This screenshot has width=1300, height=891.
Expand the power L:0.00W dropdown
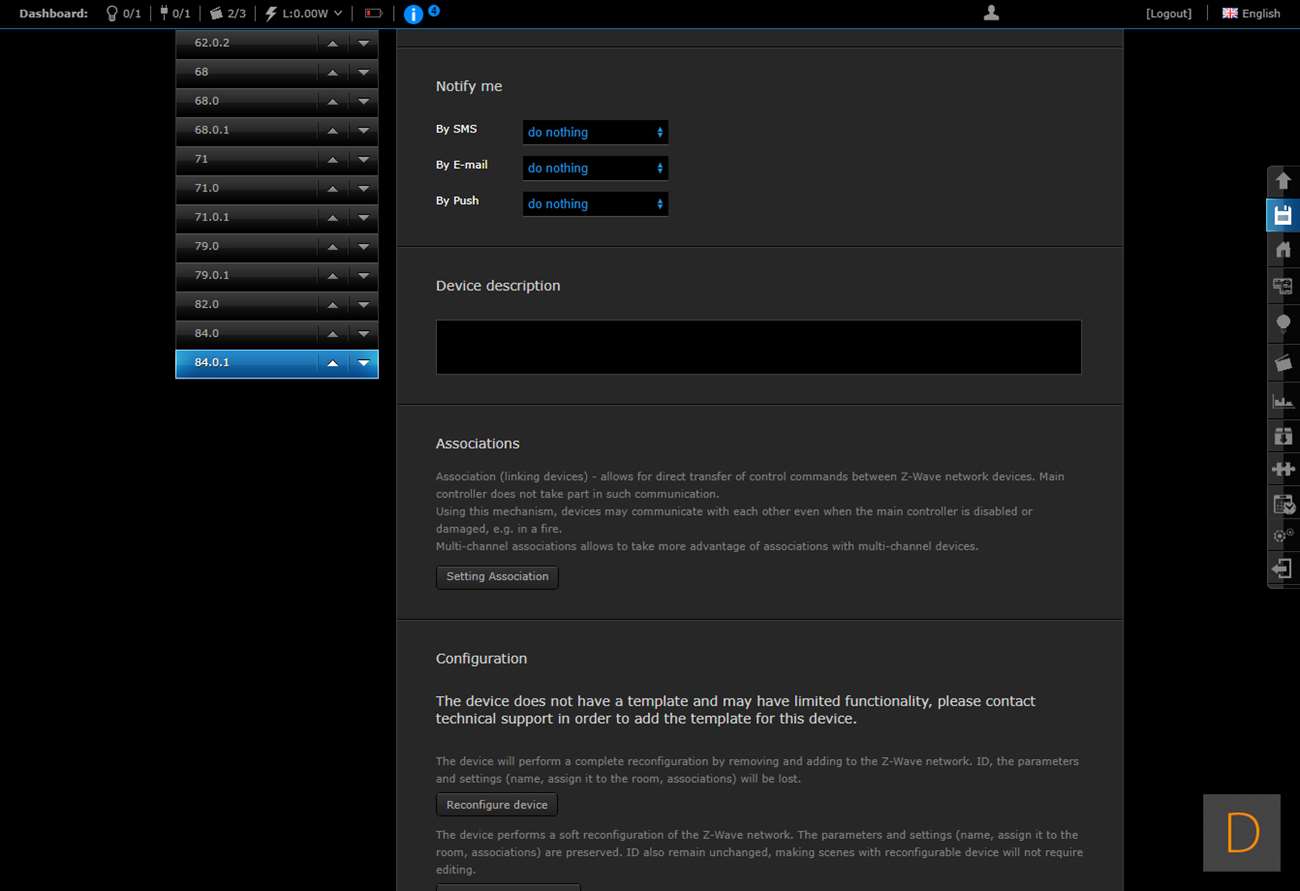pos(304,14)
